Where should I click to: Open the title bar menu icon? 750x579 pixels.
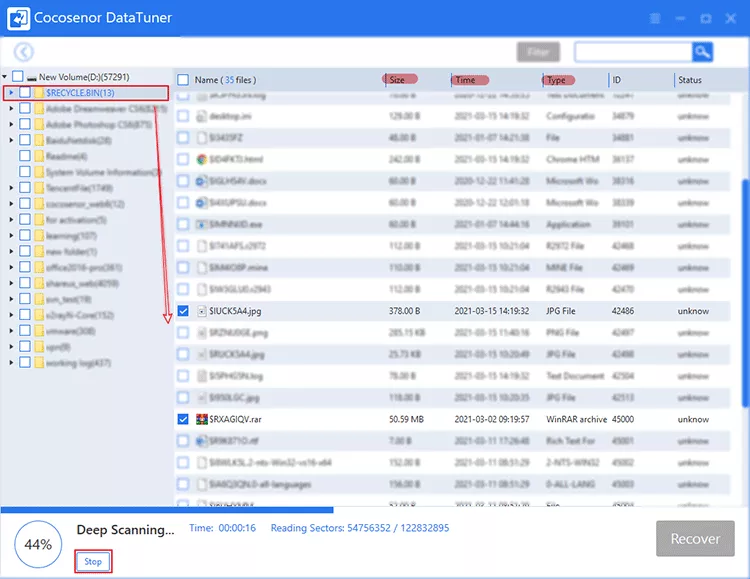click(655, 19)
